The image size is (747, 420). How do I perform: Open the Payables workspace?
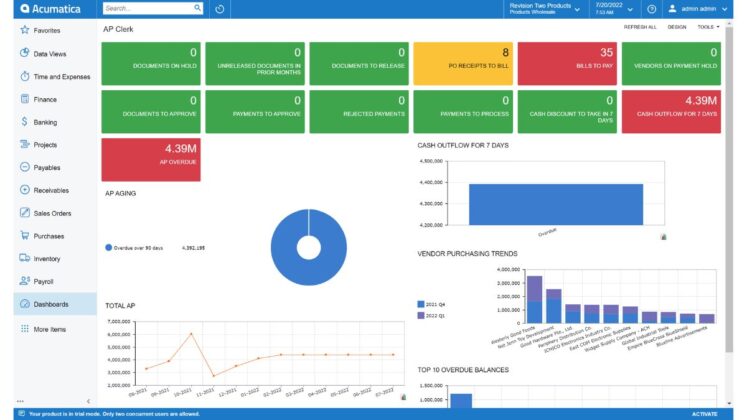click(47, 167)
